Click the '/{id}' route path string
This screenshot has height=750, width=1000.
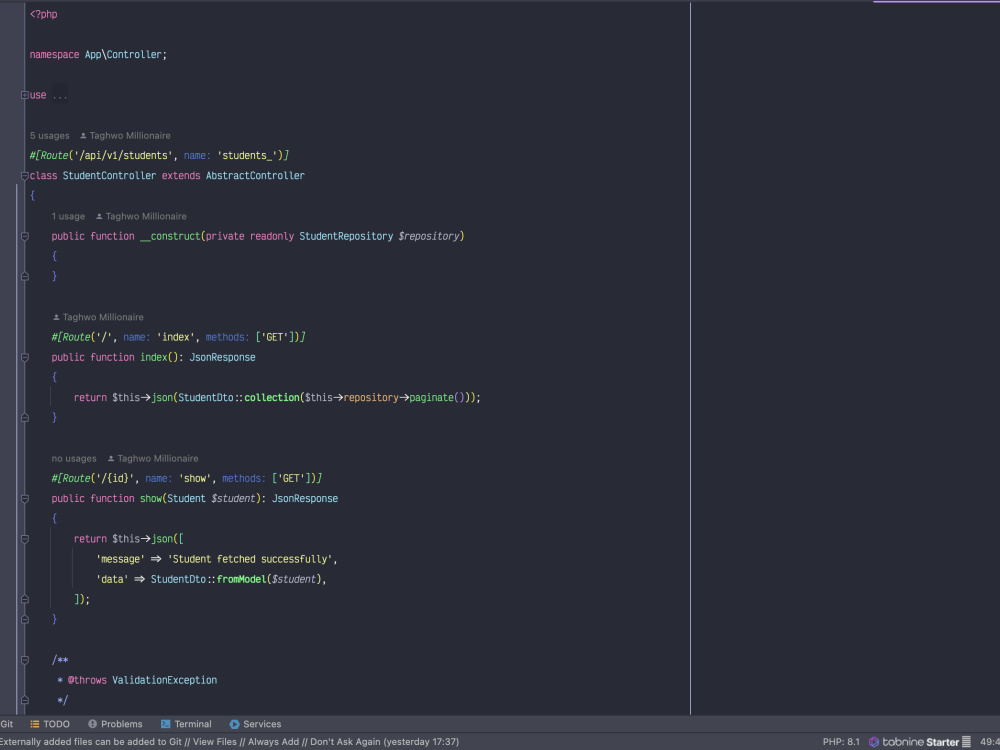point(115,478)
